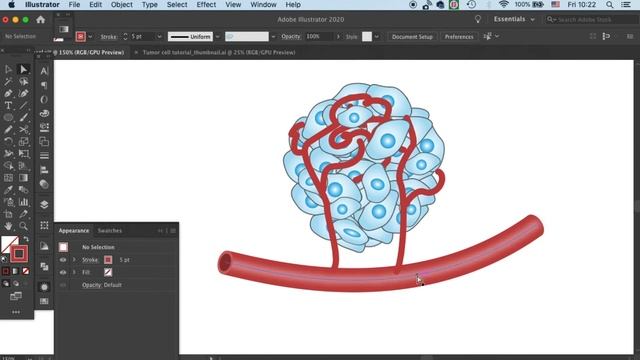Open Uniform width profile dropdown
This screenshot has width=640, height=360.
(x=218, y=36)
